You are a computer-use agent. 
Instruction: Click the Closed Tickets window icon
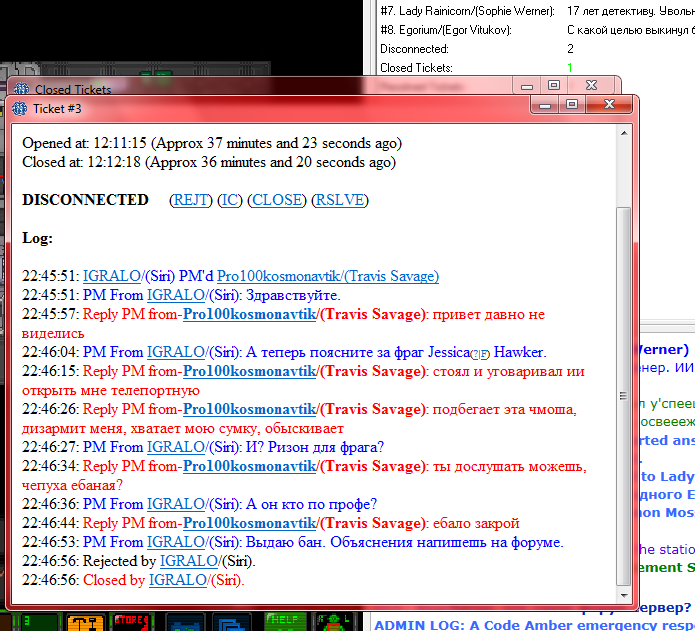[21, 88]
